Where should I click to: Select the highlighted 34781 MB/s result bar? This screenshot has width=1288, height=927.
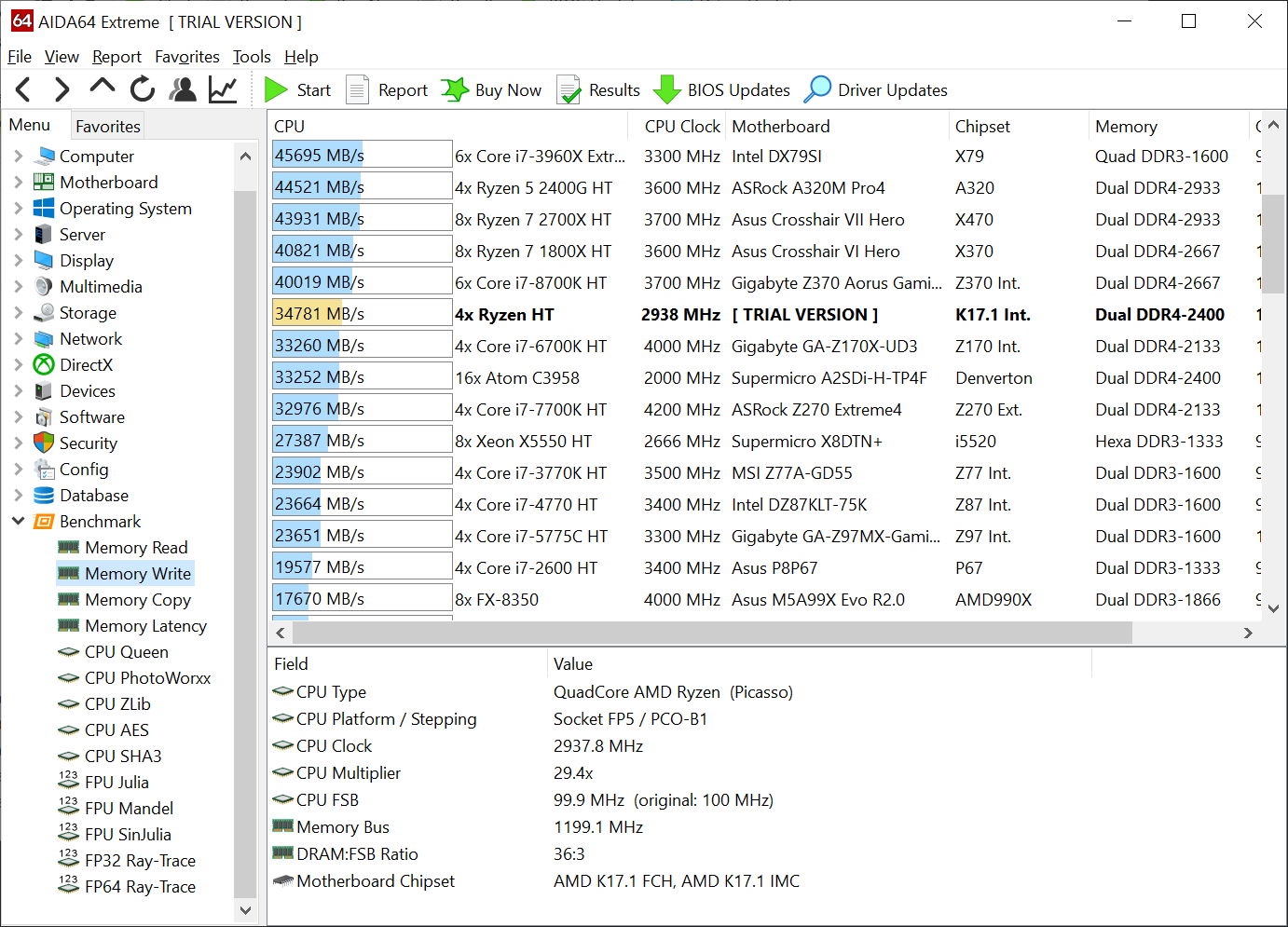[x=362, y=314]
